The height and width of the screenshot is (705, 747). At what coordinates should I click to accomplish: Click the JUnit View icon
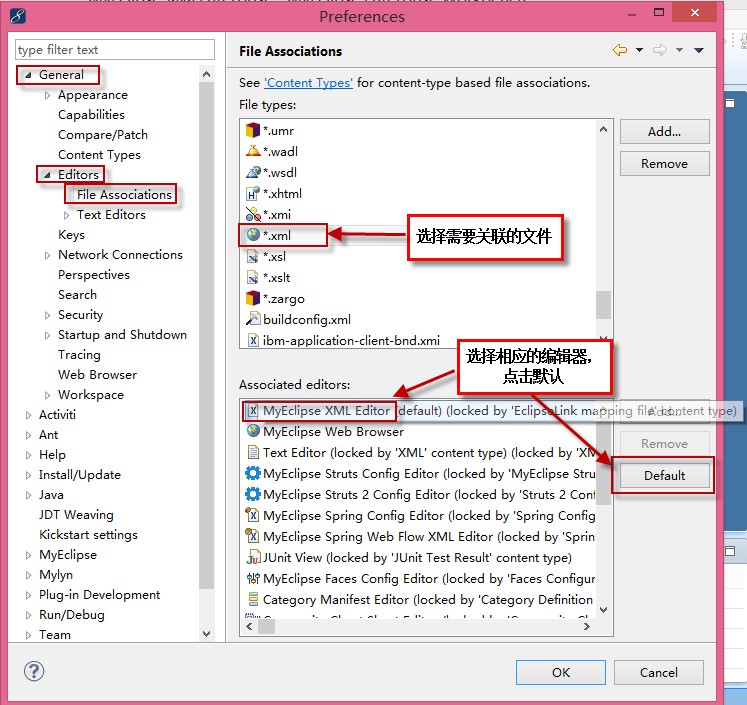coord(253,557)
